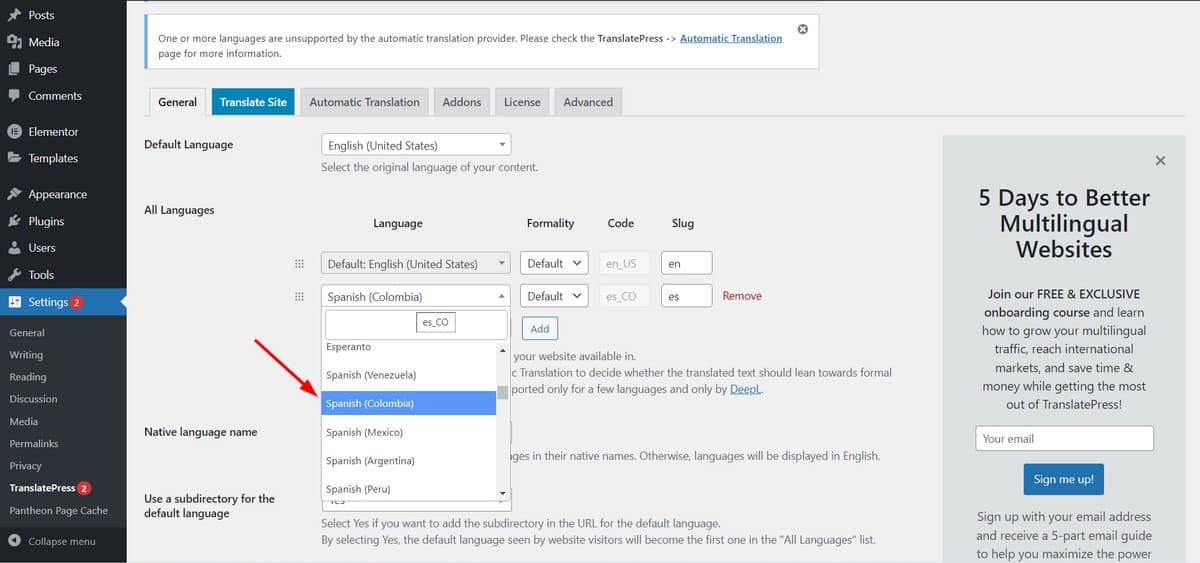Click the Elementor logo icon

14,132
